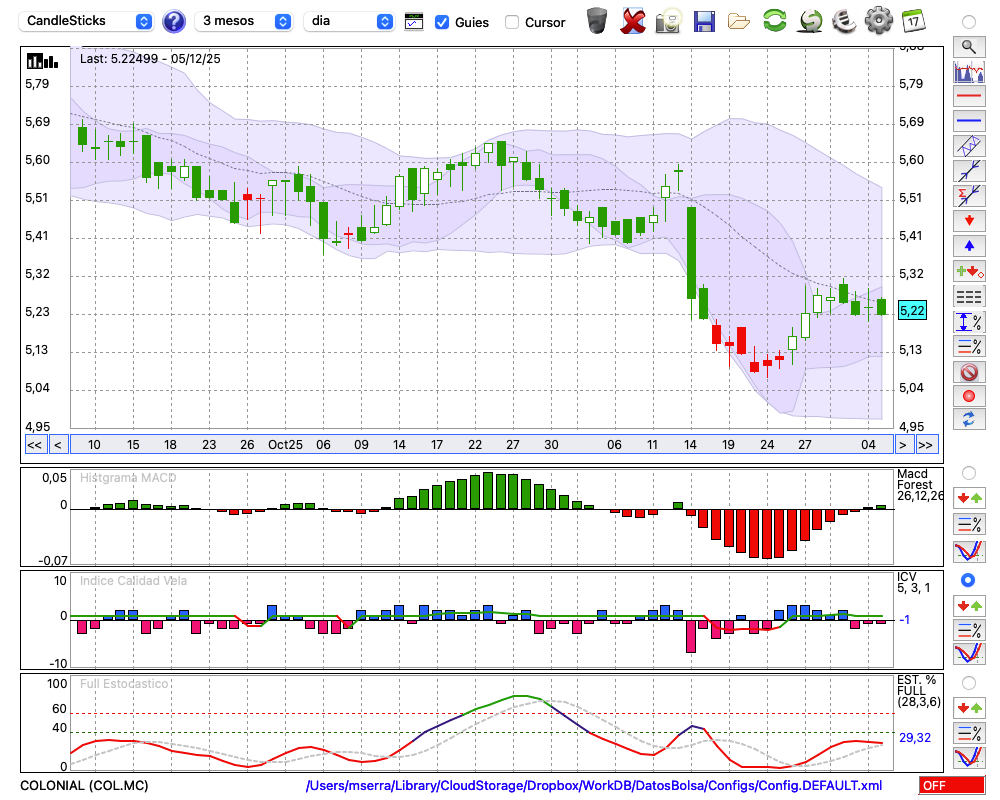Screen dimensions: 1000x800
Task: Disable the Guies checkbox
Action: [x=441, y=22]
